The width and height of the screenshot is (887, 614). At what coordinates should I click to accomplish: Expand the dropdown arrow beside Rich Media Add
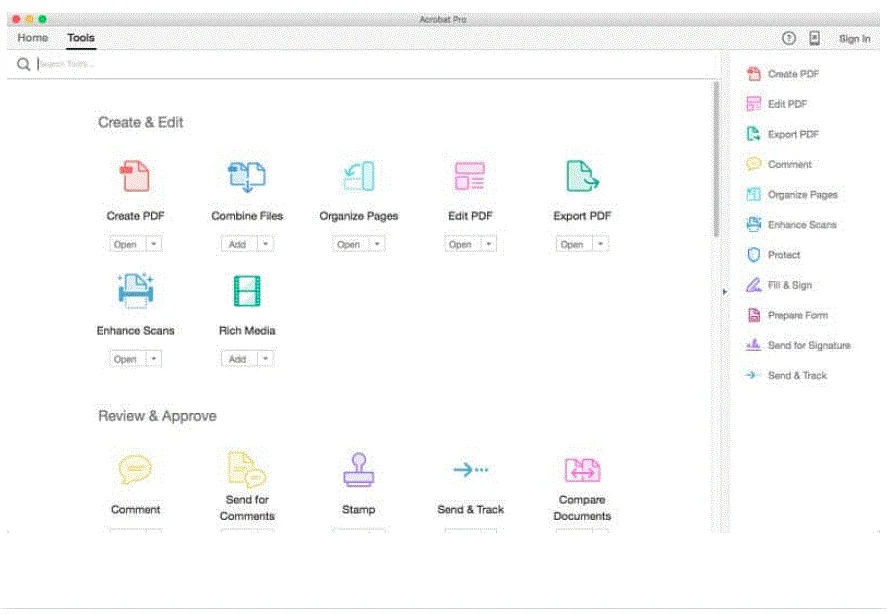(265, 359)
